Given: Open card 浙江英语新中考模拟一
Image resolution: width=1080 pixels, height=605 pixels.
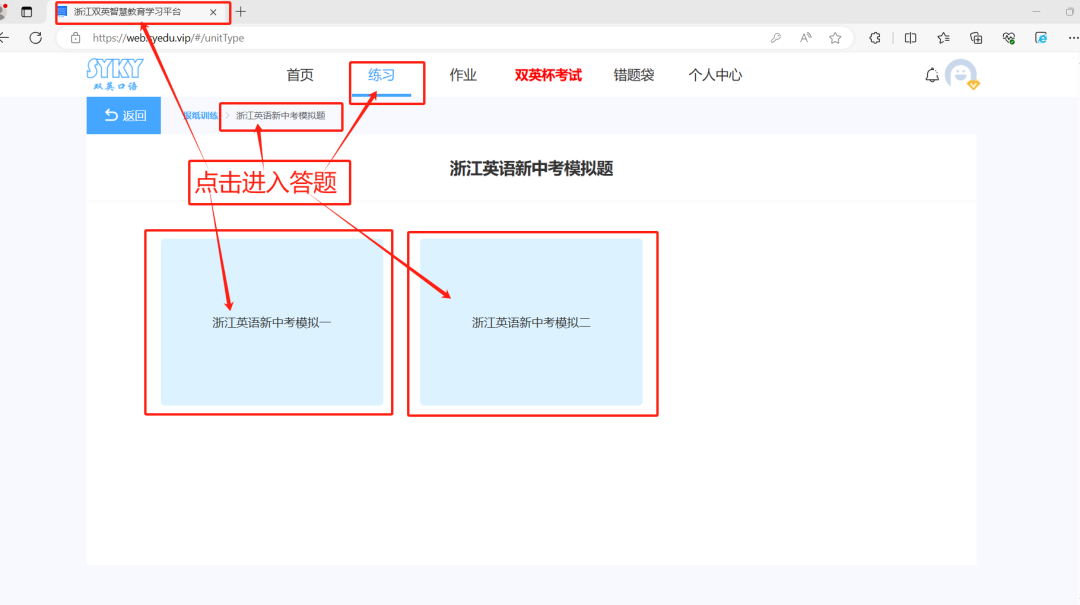Looking at the screenshot, I should [x=272, y=322].
